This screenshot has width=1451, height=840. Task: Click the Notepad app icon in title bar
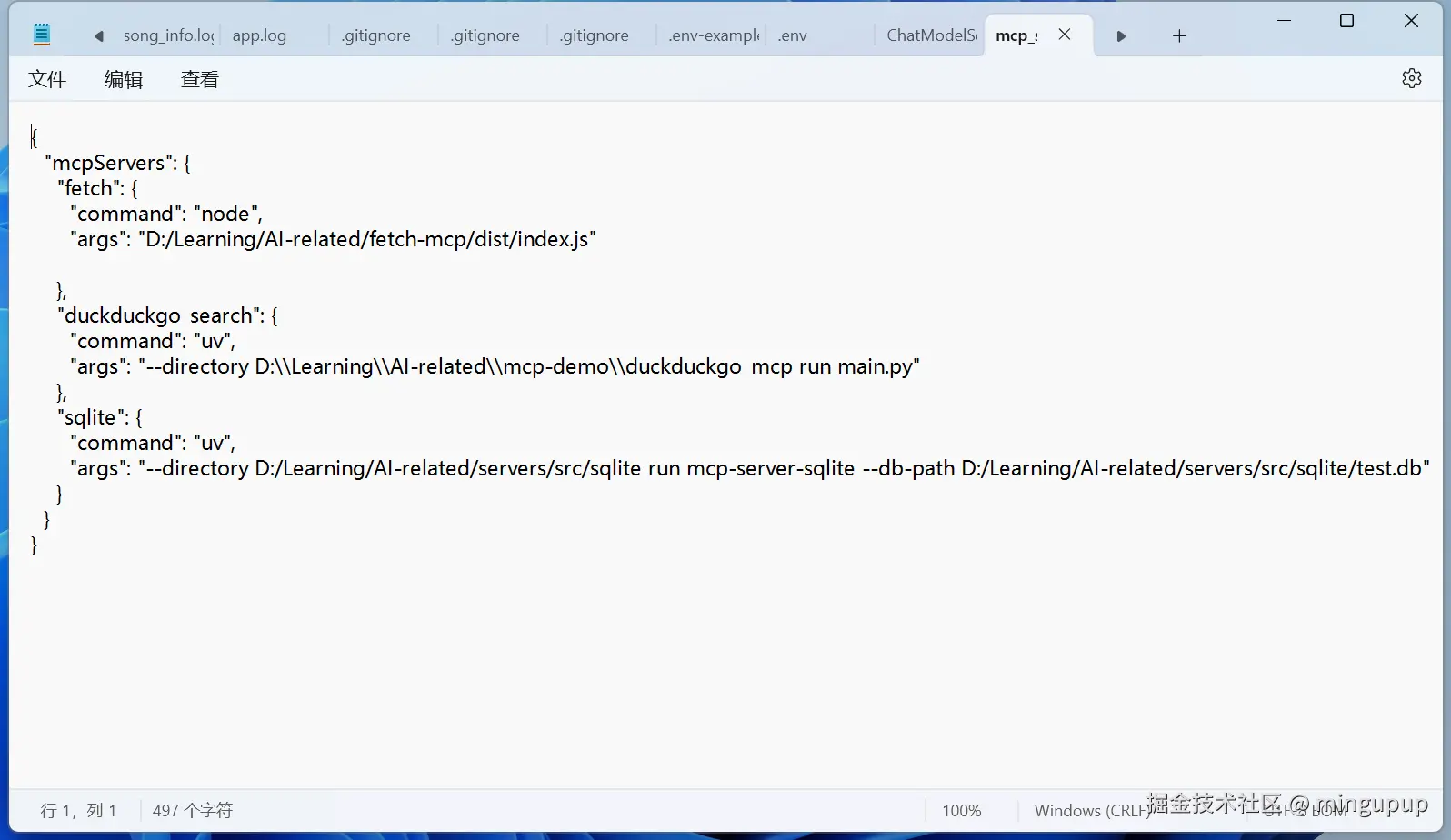pos(42,35)
